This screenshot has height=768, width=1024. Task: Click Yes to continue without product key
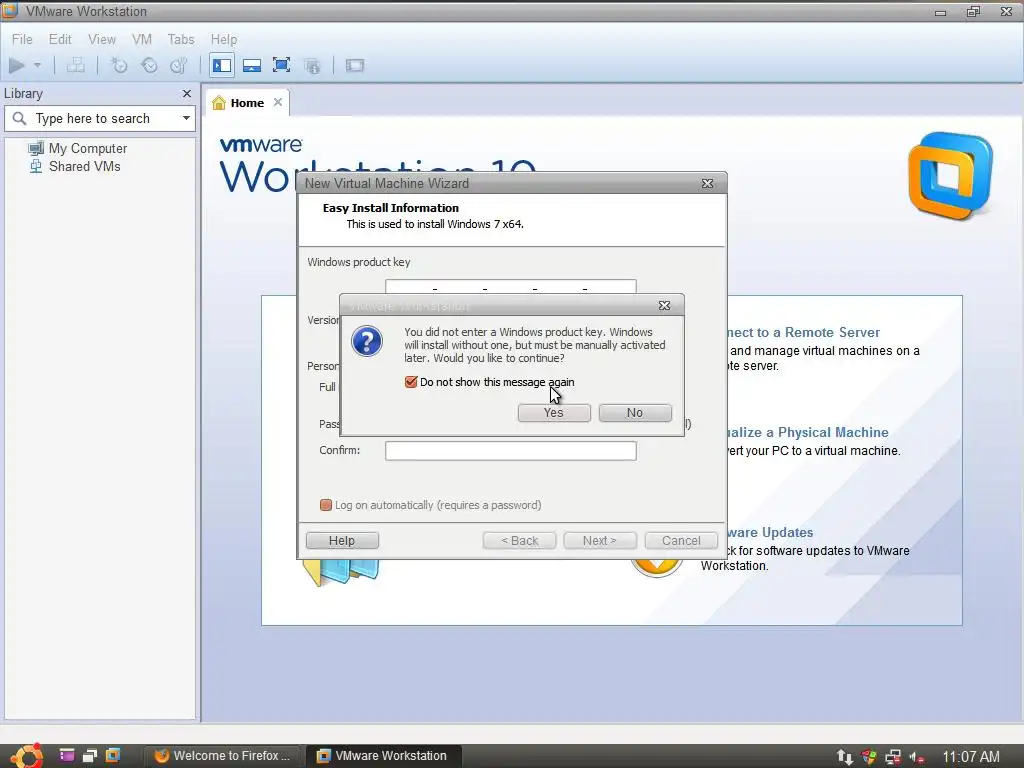[x=554, y=413]
